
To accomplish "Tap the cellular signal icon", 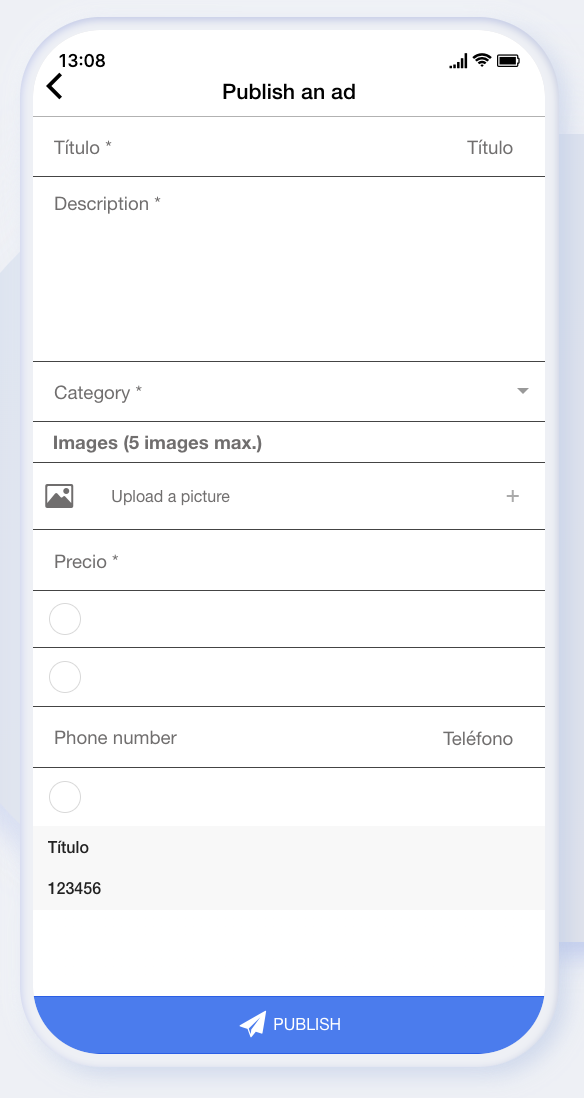I will pos(459,62).
